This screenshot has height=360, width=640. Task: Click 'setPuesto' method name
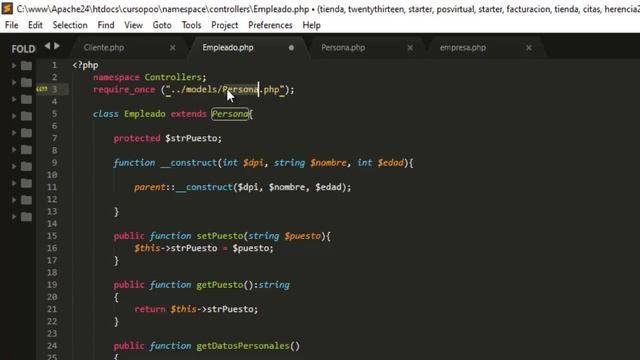pyautogui.click(x=220, y=236)
